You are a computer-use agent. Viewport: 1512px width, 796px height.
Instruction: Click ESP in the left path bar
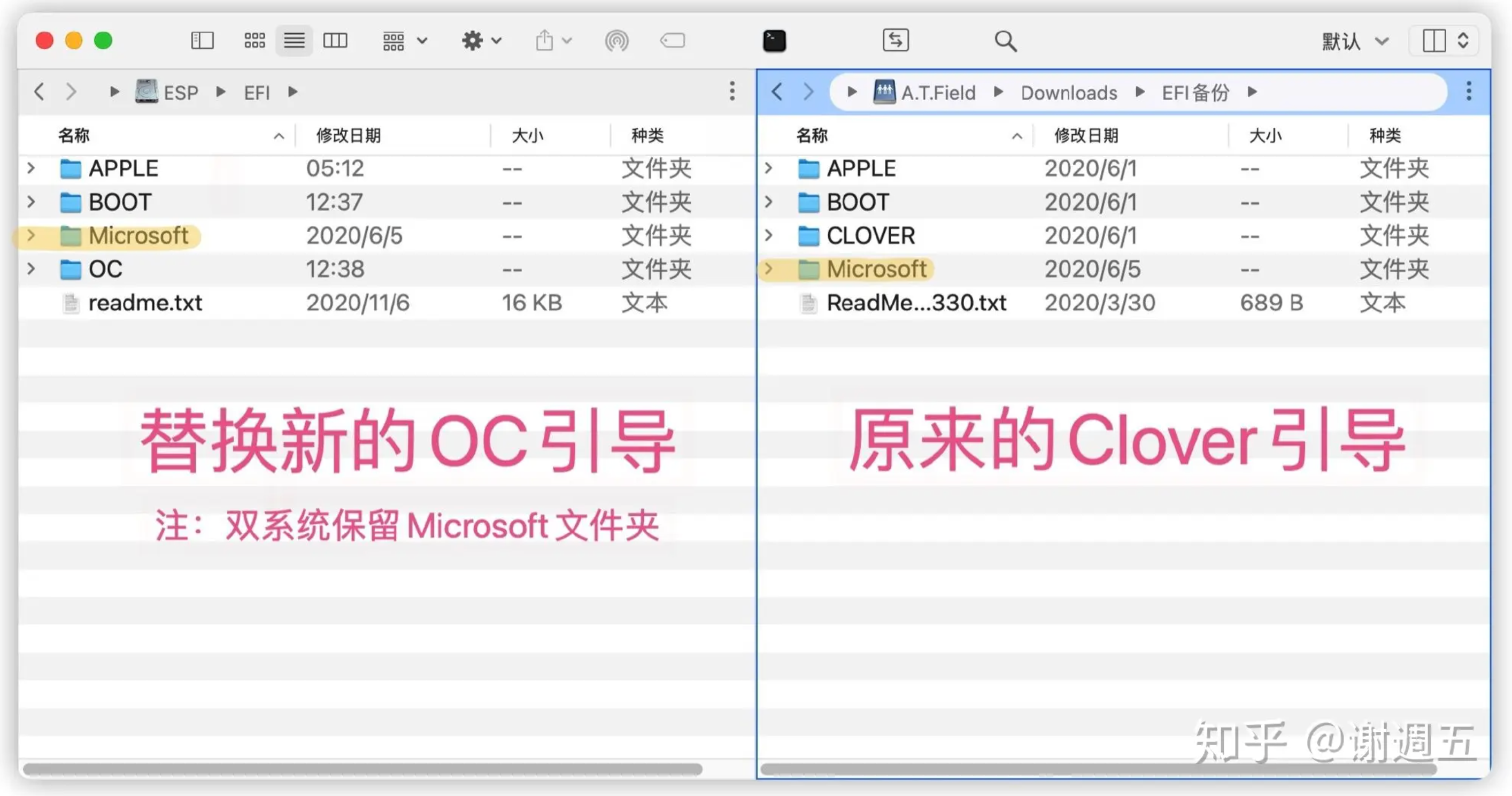coord(180,92)
